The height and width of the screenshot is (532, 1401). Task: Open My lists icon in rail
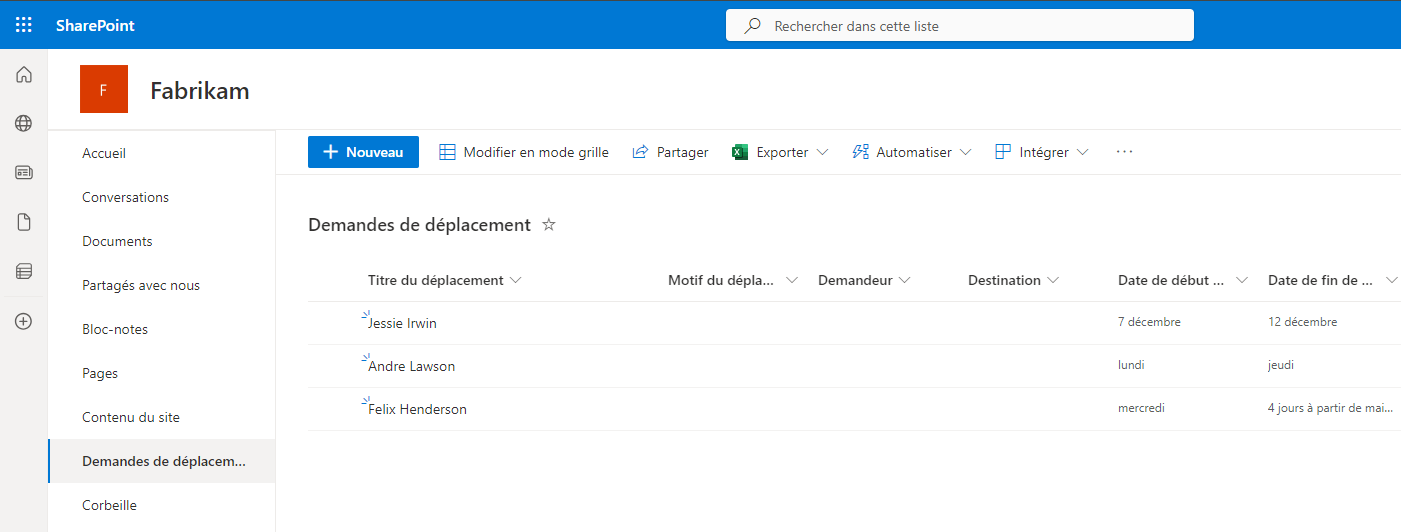pyautogui.click(x=24, y=271)
